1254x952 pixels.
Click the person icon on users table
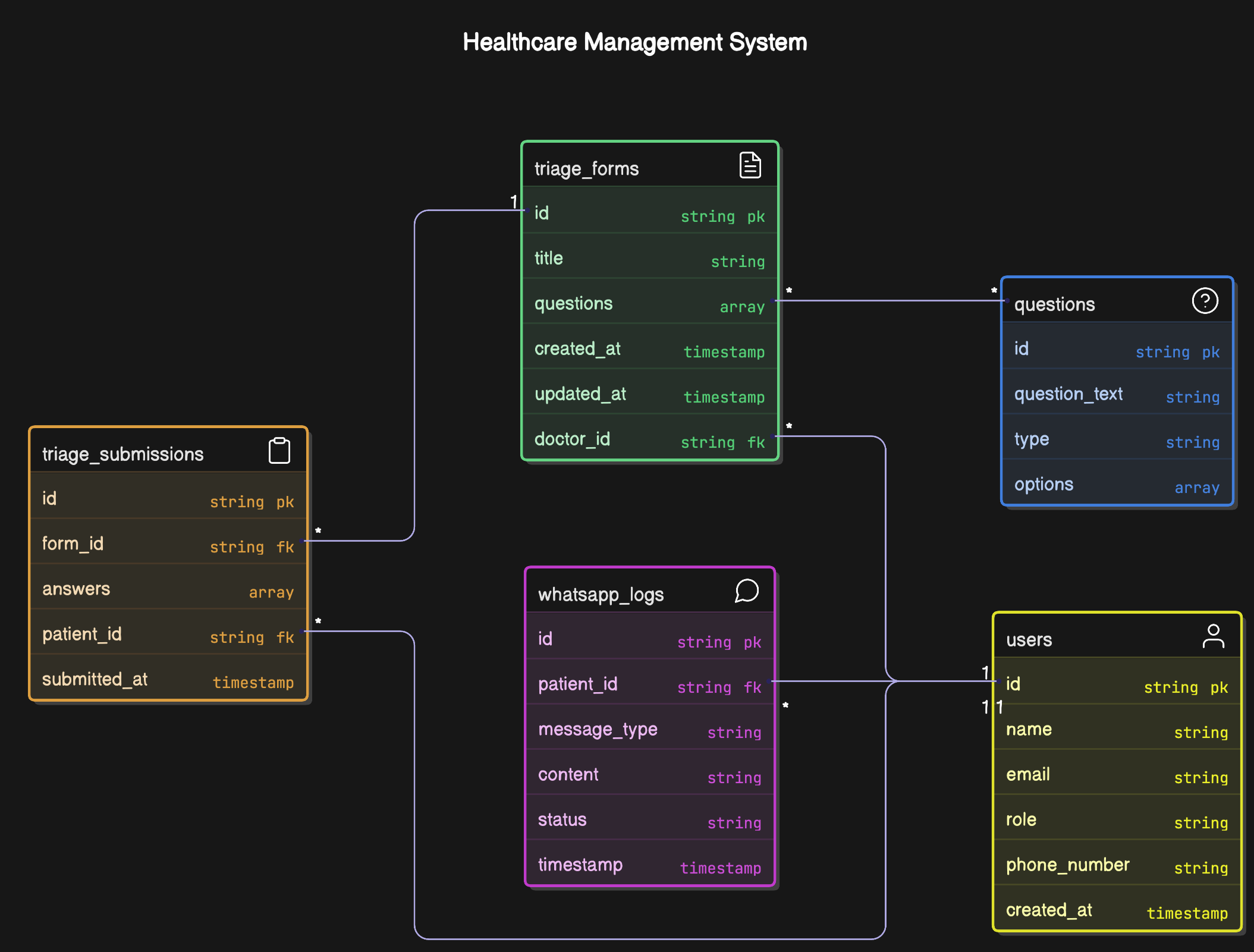[1213, 636]
